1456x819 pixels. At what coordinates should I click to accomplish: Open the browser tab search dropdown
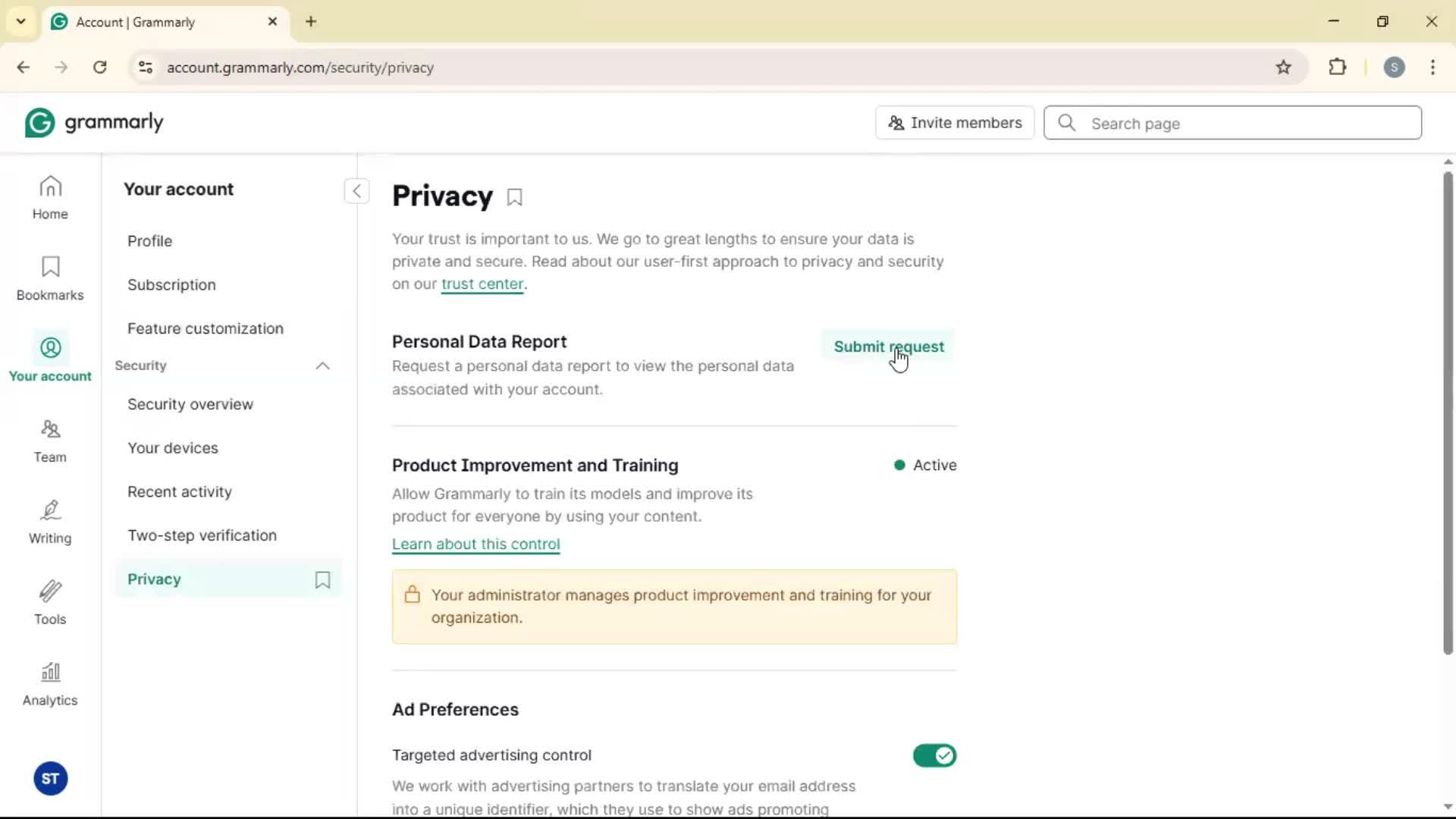point(21,21)
